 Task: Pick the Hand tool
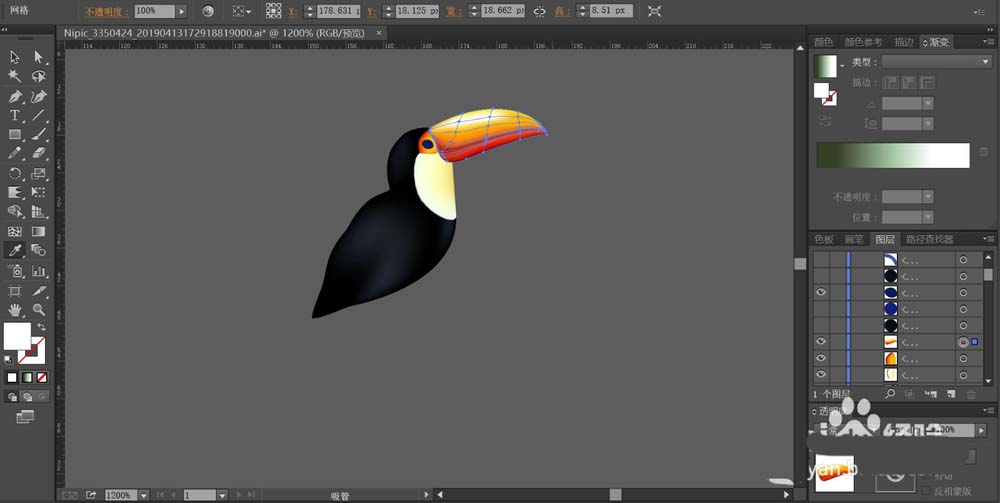tap(15, 310)
